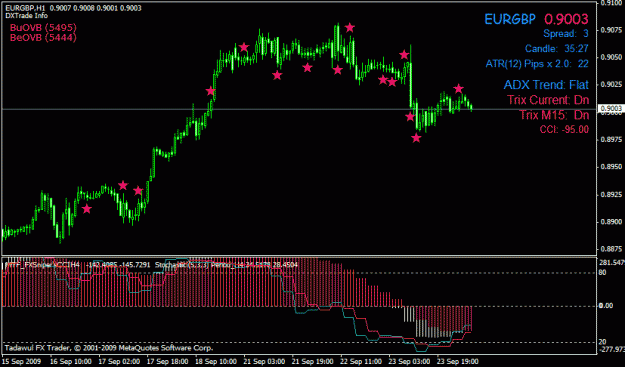Click the 0.8875 price axis label

[612, 249]
